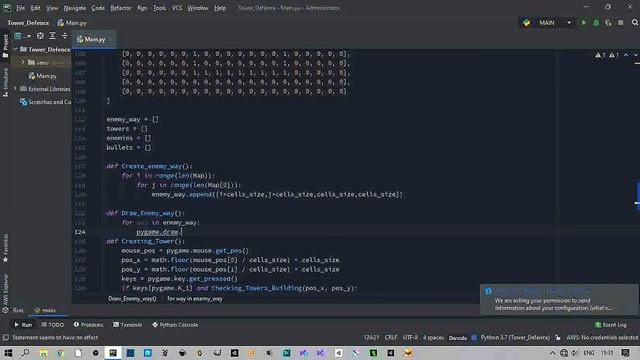The height and width of the screenshot is (360, 640).
Task: Expand External Libraries node
Action: [16, 89]
